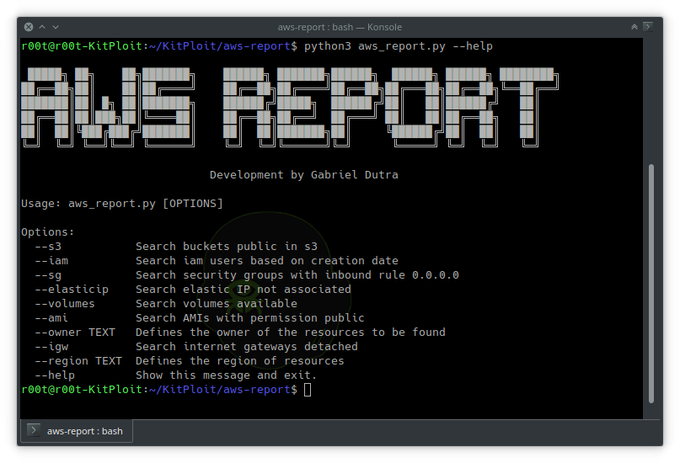680x463 pixels.
Task: Click the '--elasticip' option text
Action: coord(72,289)
